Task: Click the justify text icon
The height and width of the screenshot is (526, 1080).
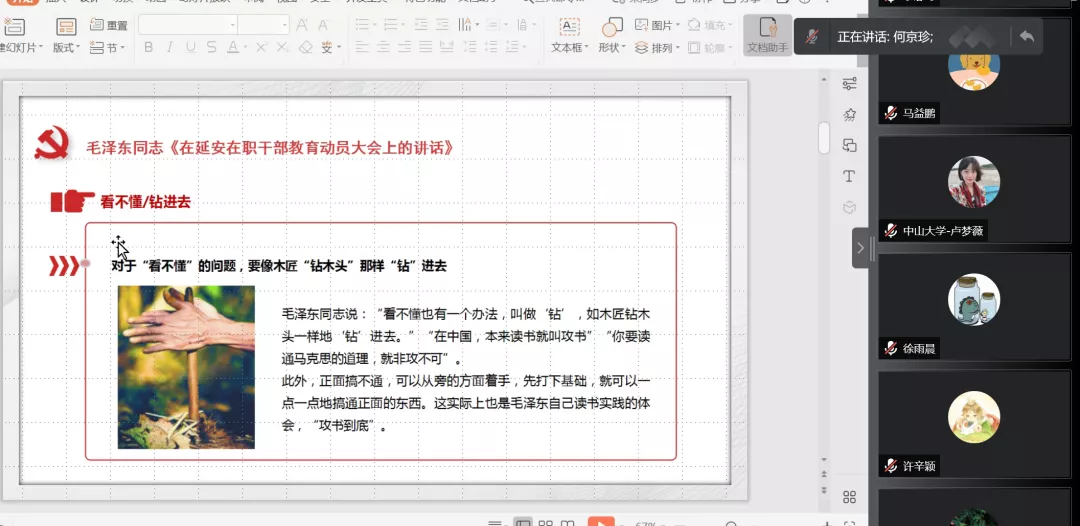Action: pyautogui.click(x=426, y=48)
